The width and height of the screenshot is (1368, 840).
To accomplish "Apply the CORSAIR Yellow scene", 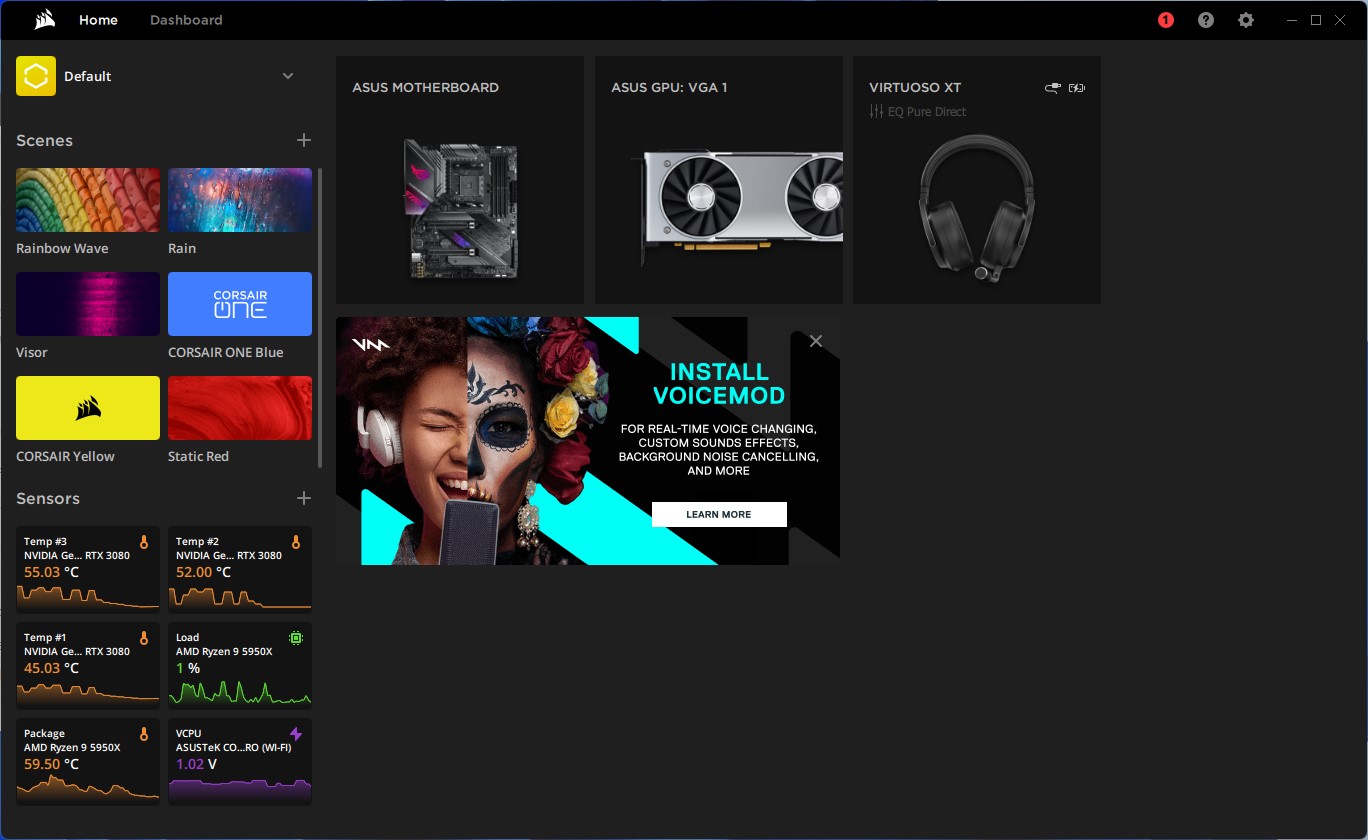I will 88,408.
